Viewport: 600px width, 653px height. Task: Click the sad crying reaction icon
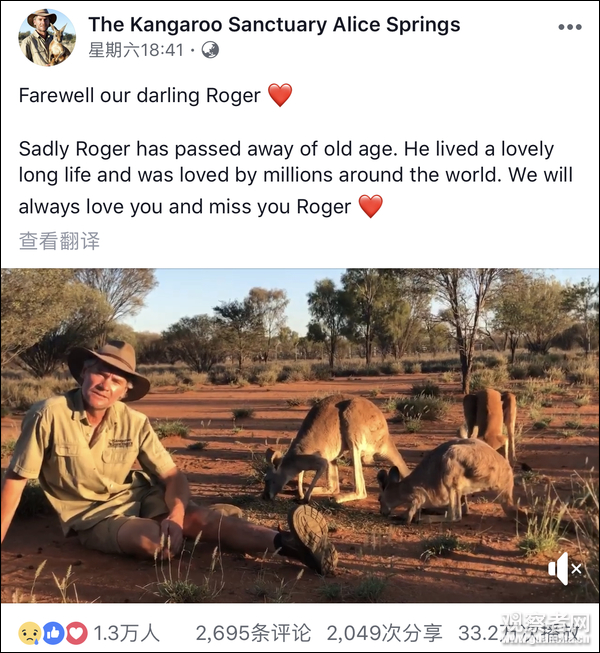(30, 632)
